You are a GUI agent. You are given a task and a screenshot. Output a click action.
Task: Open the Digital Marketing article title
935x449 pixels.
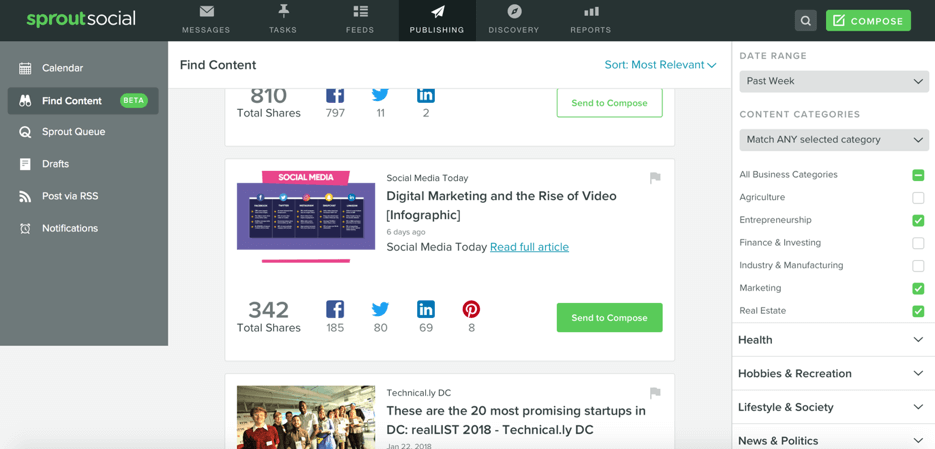pos(501,205)
